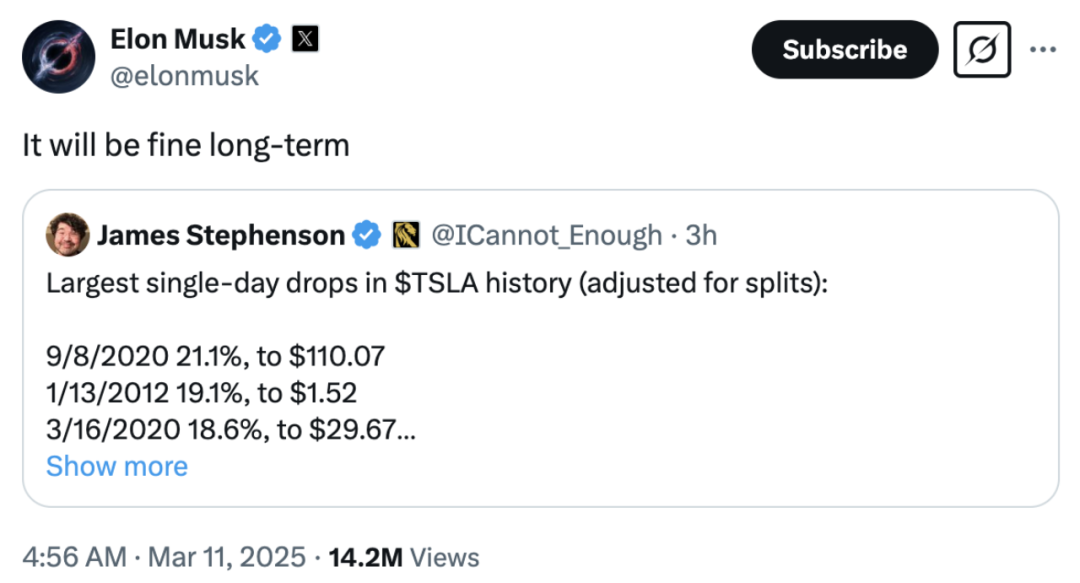This screenshot has width=1080, height=583.
Task: Open the Grok icon button beside Subscribe
Action: point(982,49)
